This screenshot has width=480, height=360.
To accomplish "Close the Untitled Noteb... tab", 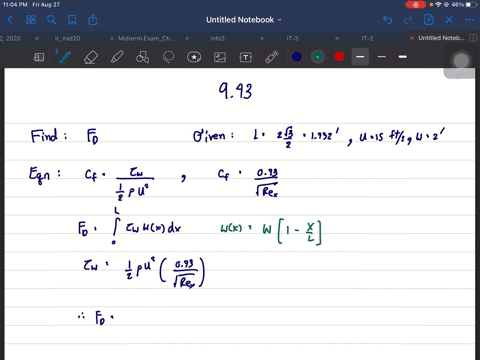I will [412, 38].
